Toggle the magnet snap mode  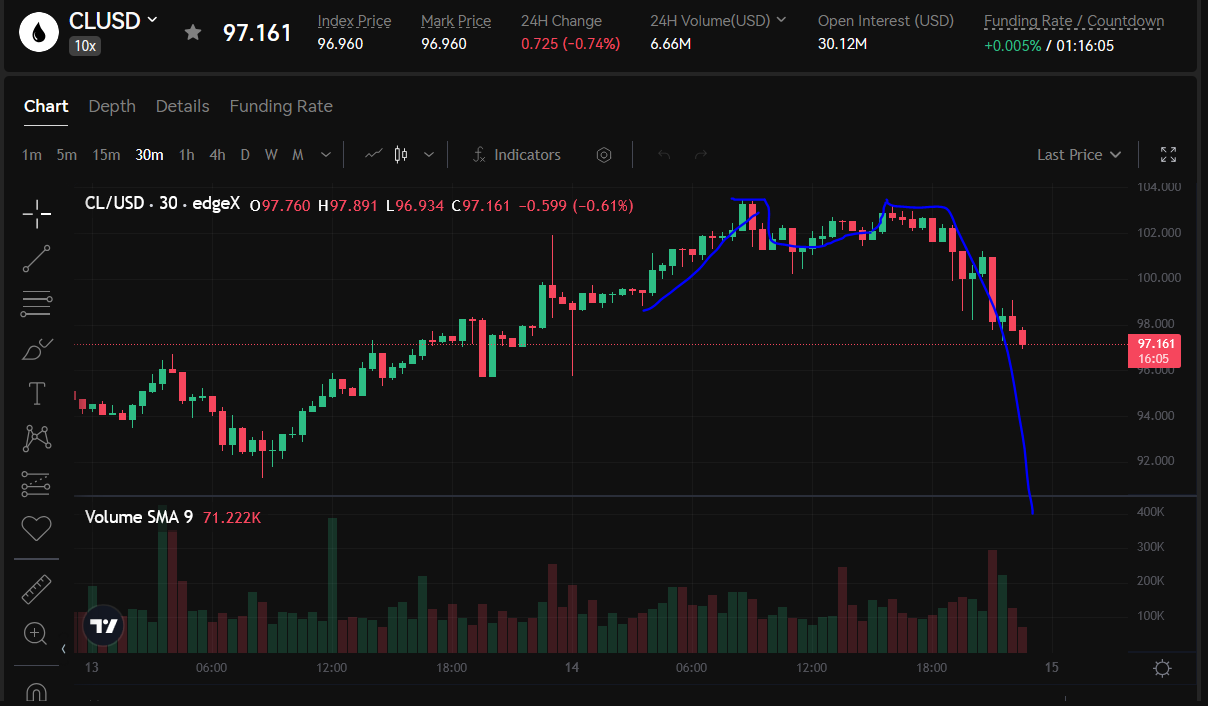(37, 690)
